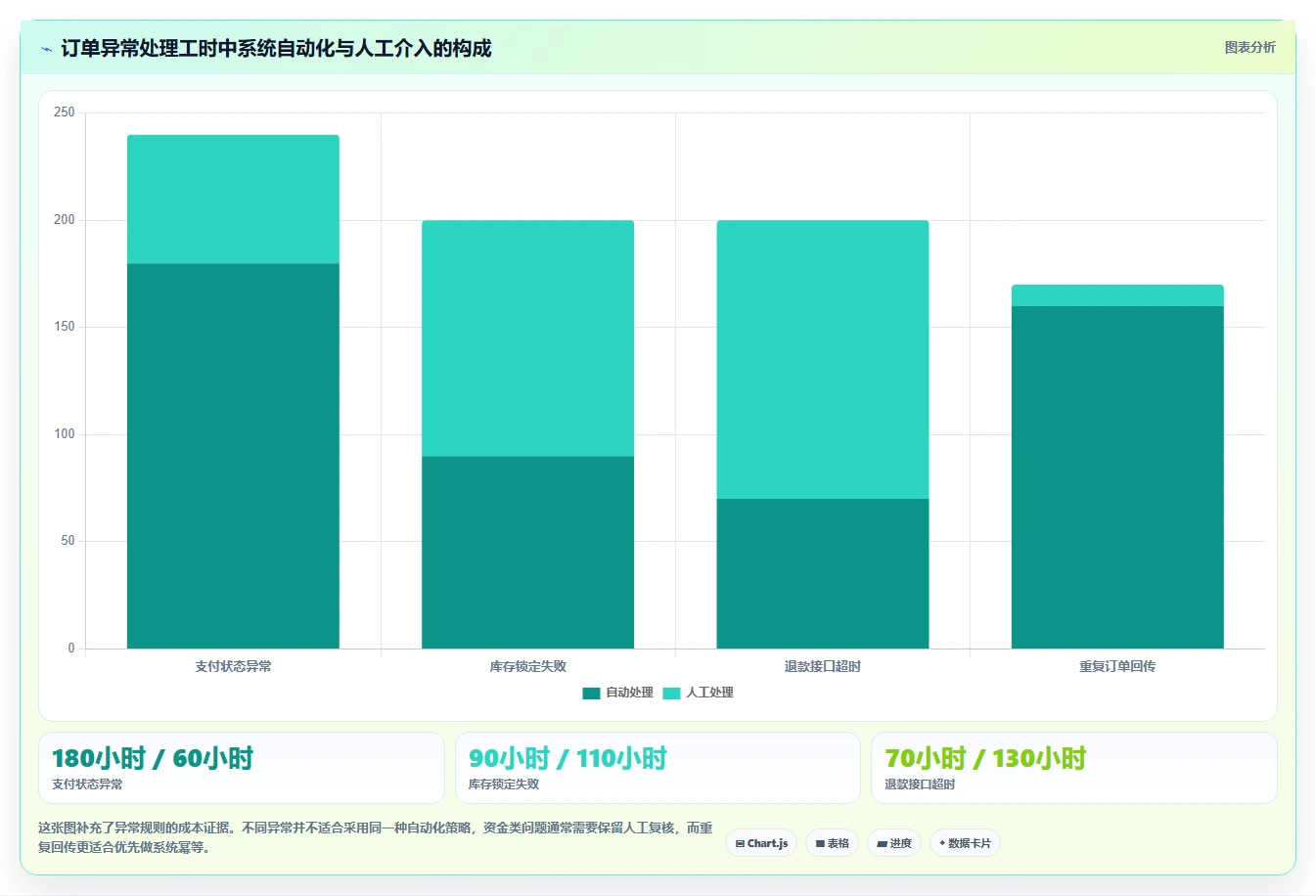Click the 数据卡片 pill button
This screenshot has width=1316, height=896.
pyautogui.click(x=965, y=843)
